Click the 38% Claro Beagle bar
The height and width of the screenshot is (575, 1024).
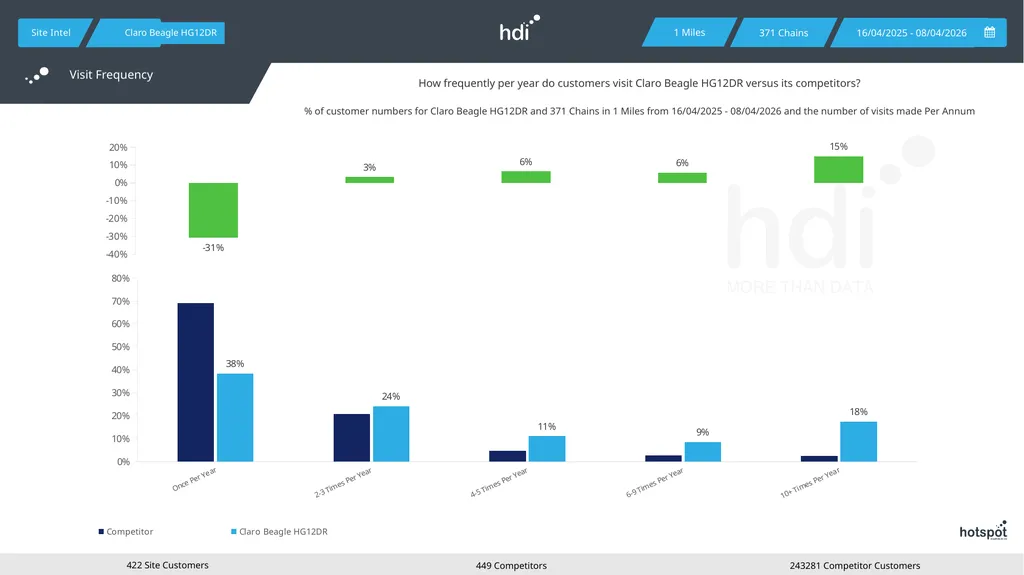(x=235, y=418)
